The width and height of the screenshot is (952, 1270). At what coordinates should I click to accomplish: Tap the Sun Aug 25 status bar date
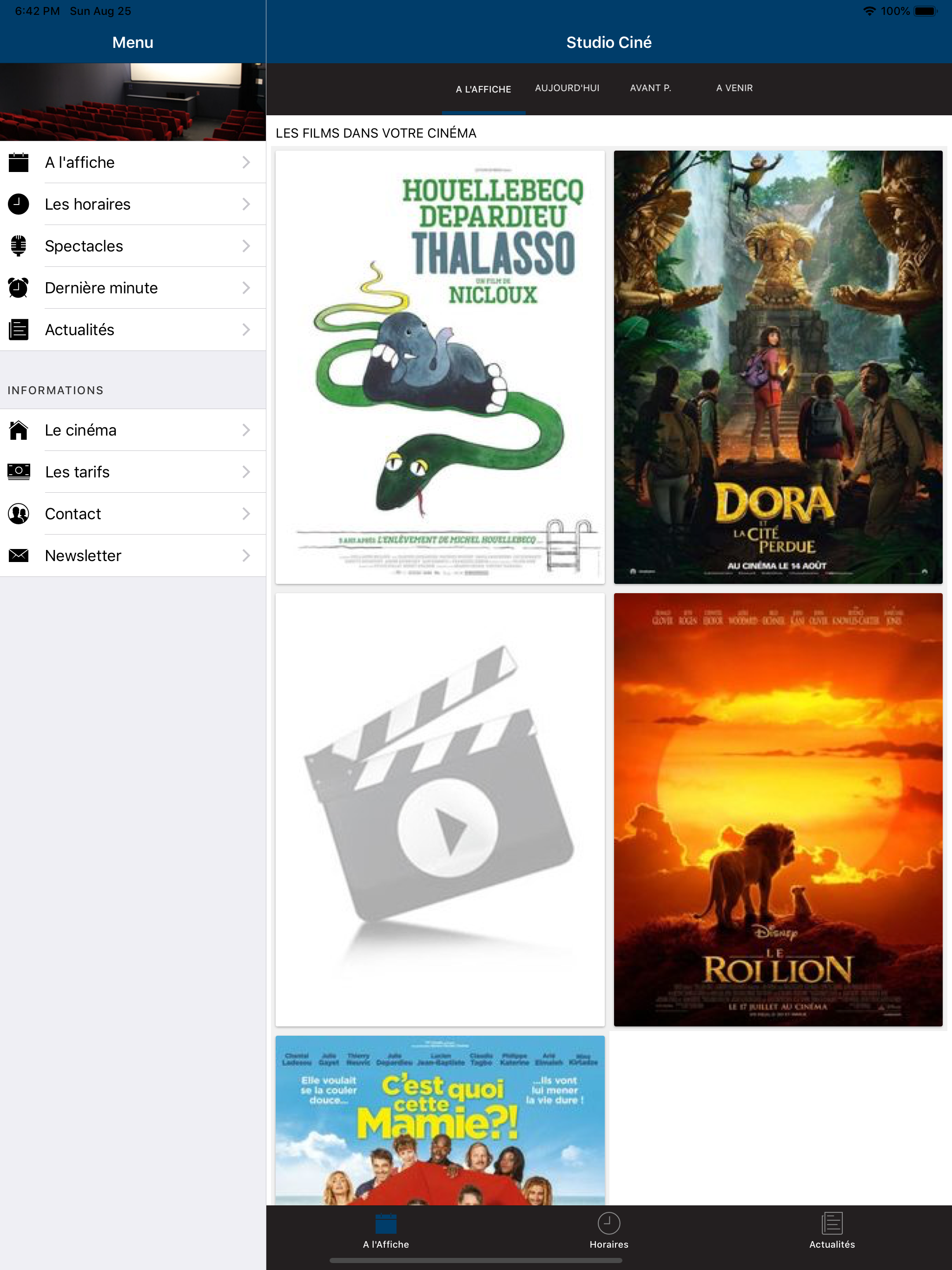point(100,11)
